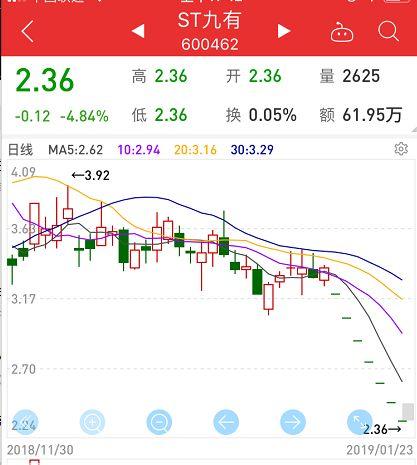Tap the MA10 value 2.94
This screenshot has width=417, height=465.
(139, 150)
